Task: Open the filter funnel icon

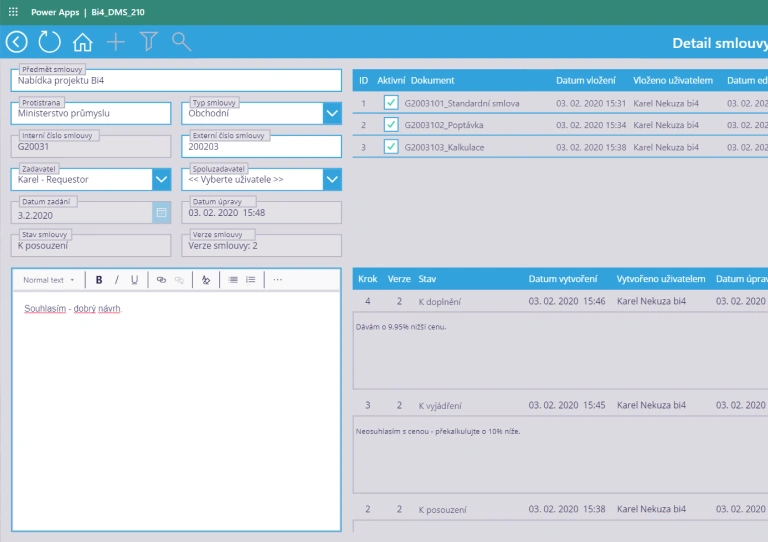Action: pos(149,41)
